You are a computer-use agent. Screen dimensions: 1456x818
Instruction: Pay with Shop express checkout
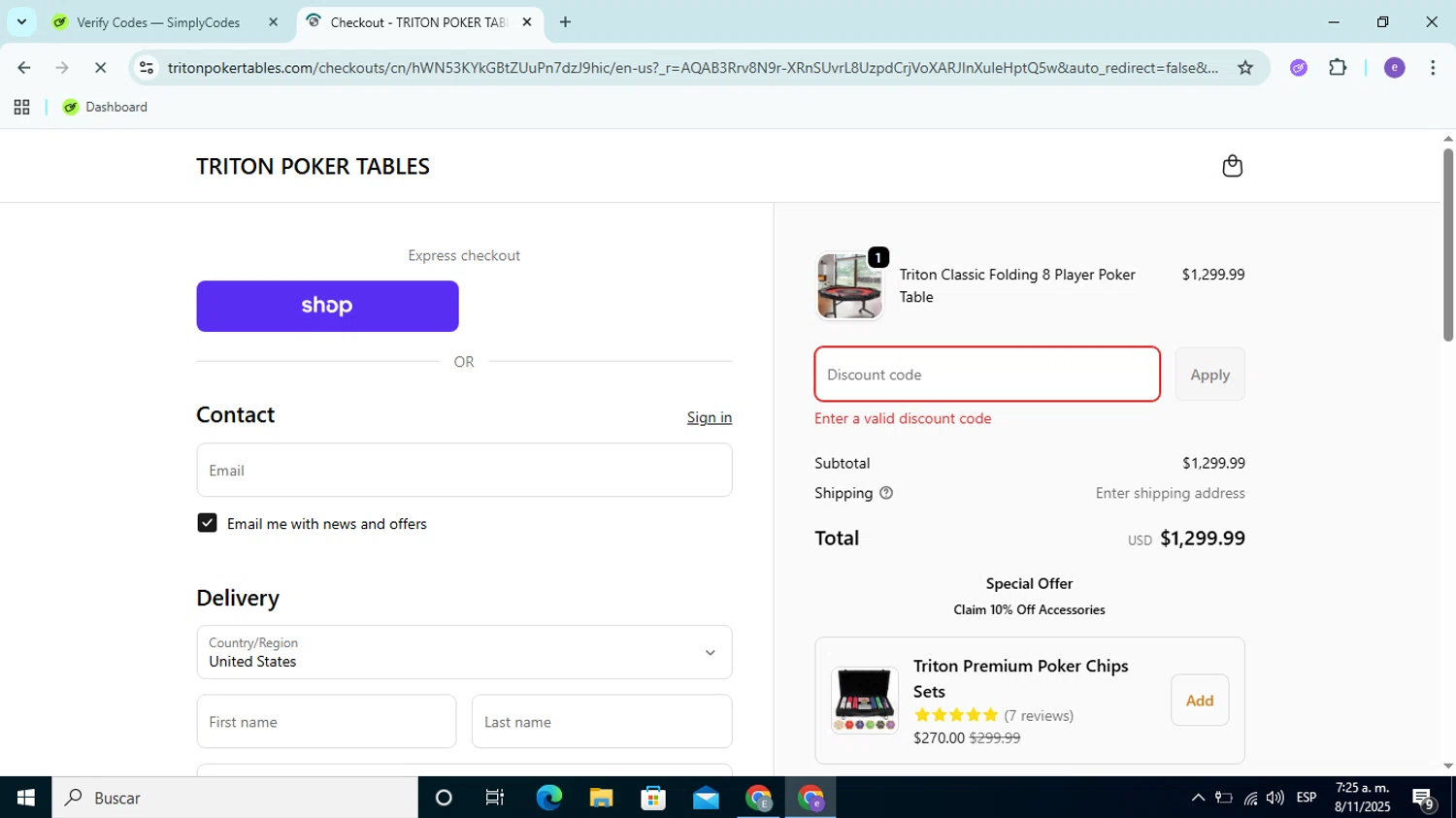coord(327,306)
